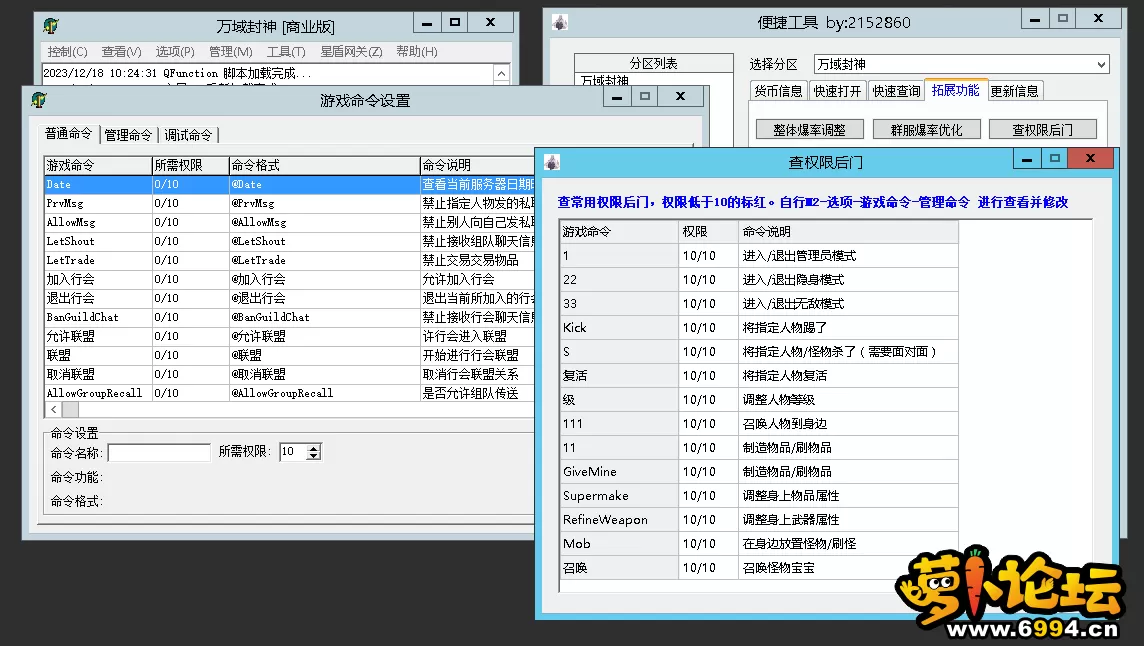The width and height of the screenshot is (1144, 646).
Task: Switch to the 快速查询 tab
Action: click(896, 91)
